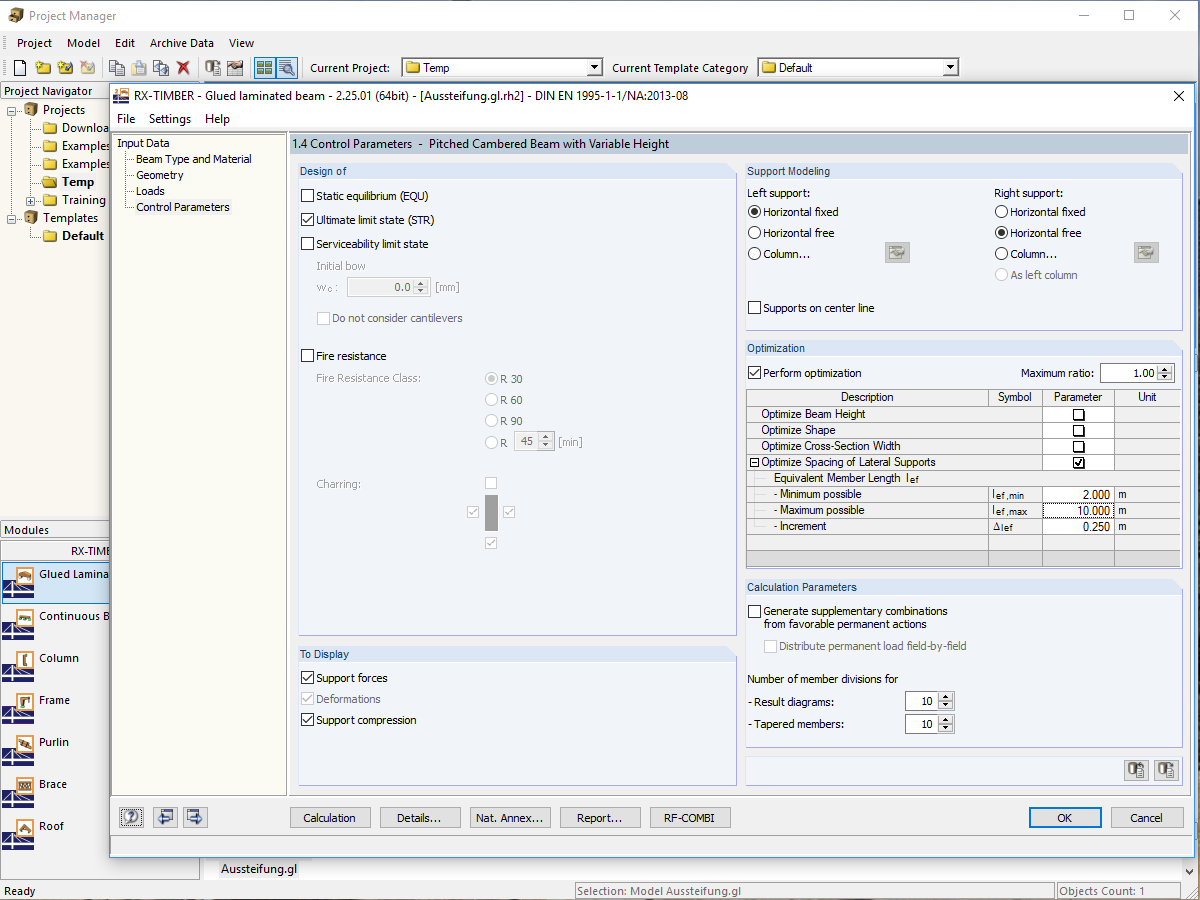Expand the Training project in Project Navigator

(28, 199)
